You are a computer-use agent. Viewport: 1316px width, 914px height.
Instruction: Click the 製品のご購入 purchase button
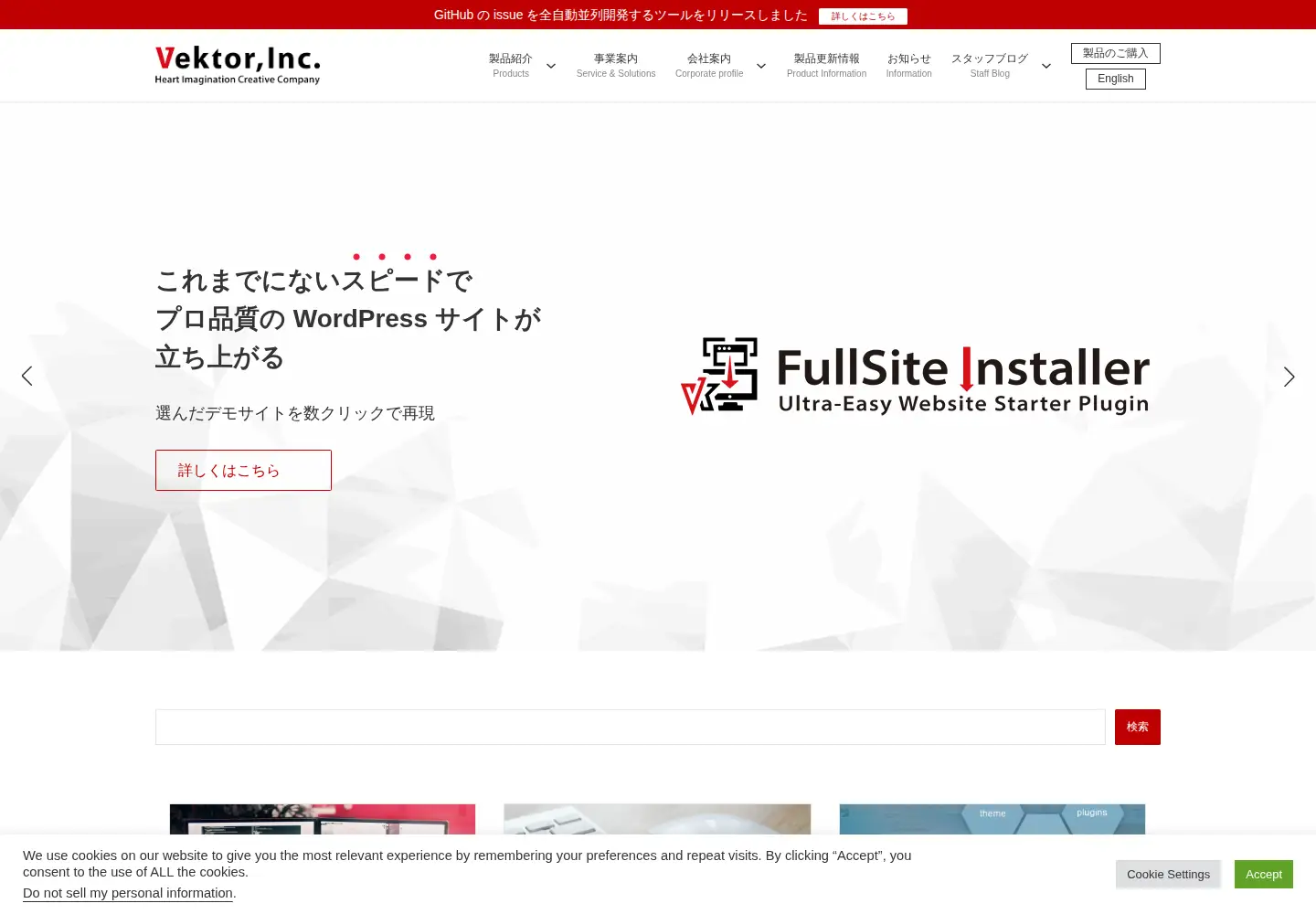1116,53
